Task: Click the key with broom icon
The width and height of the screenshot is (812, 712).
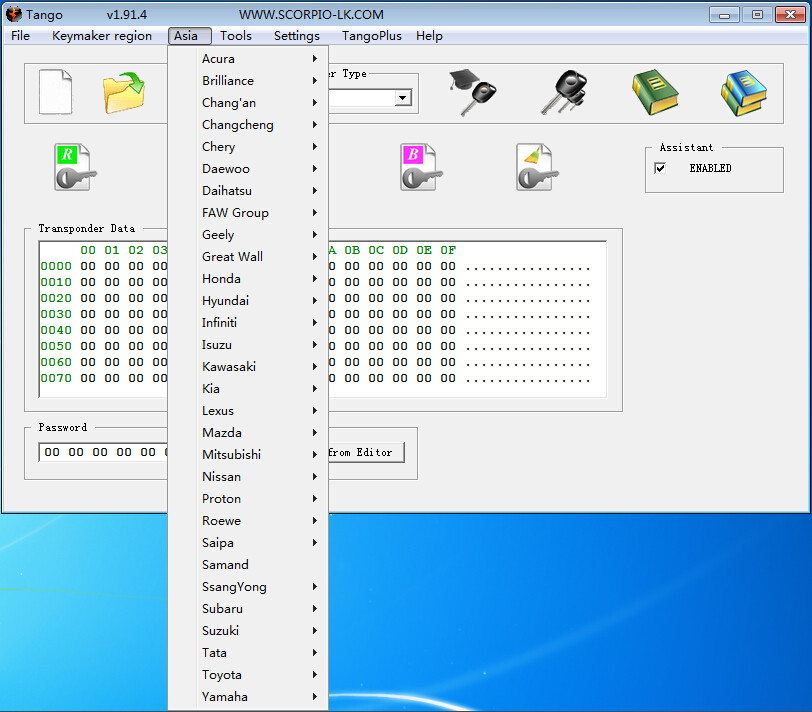Action: click(535, 167)
